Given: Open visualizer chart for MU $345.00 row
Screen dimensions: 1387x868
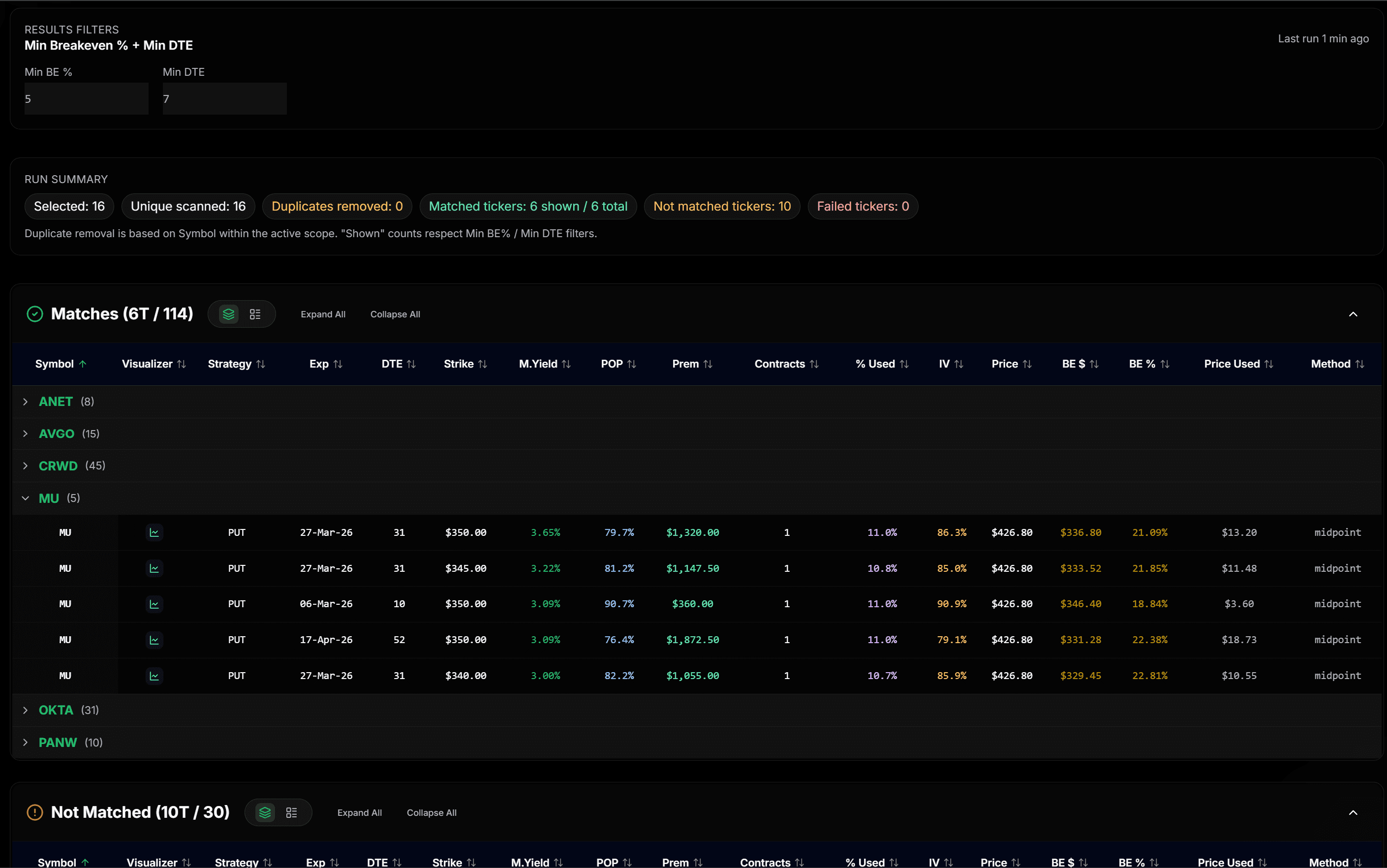Looking at the screenshot, I should 154,568.
